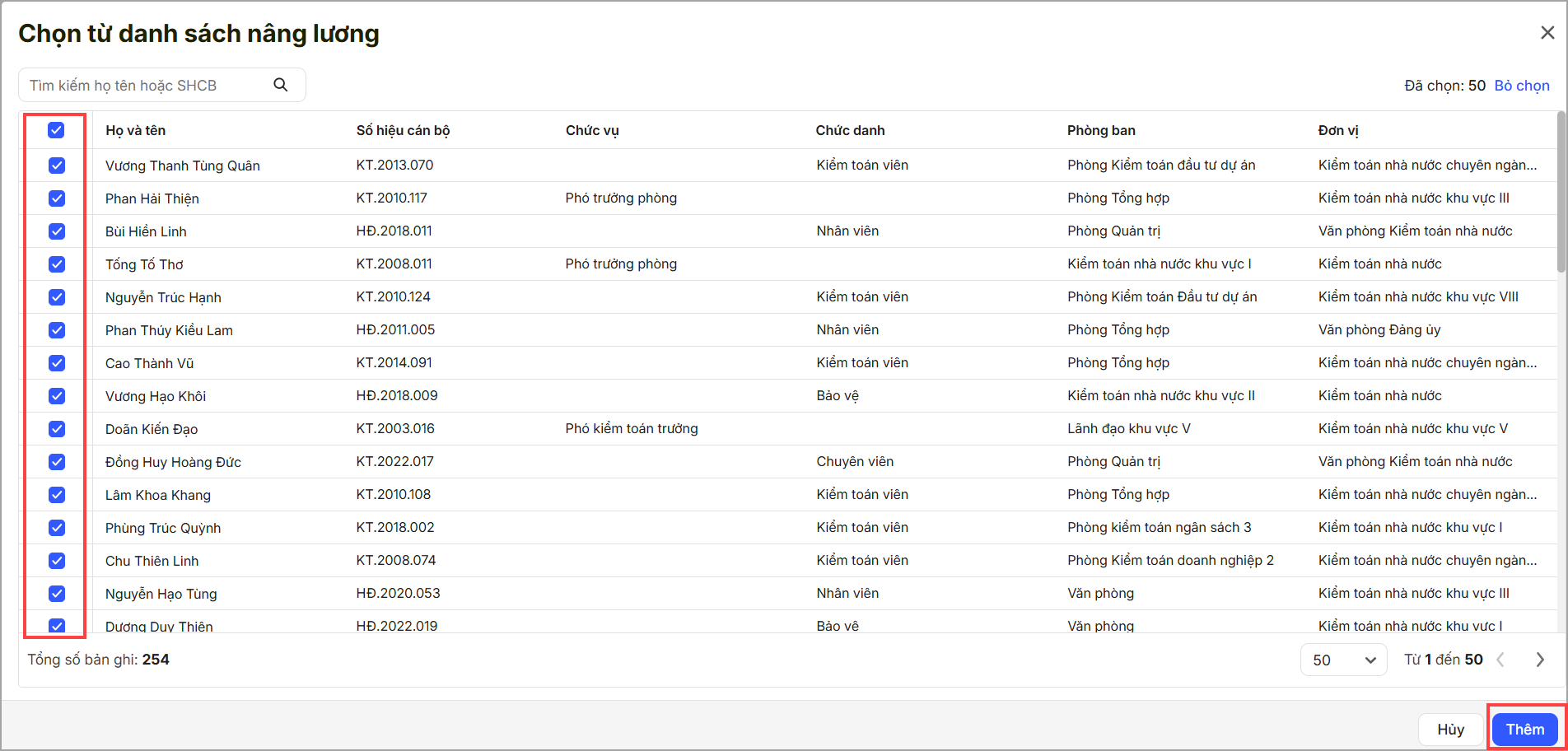Click the search magnifier icon
Image resolution: width=1568 pixels, height=751 pixels.
(x=281, y=85)
